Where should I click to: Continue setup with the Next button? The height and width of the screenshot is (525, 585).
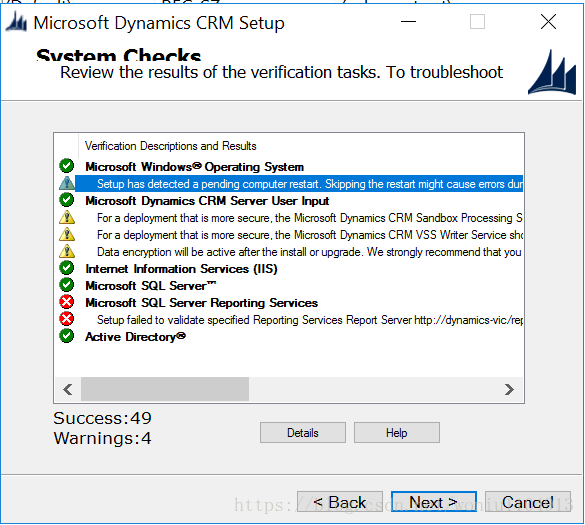(434, 502)
